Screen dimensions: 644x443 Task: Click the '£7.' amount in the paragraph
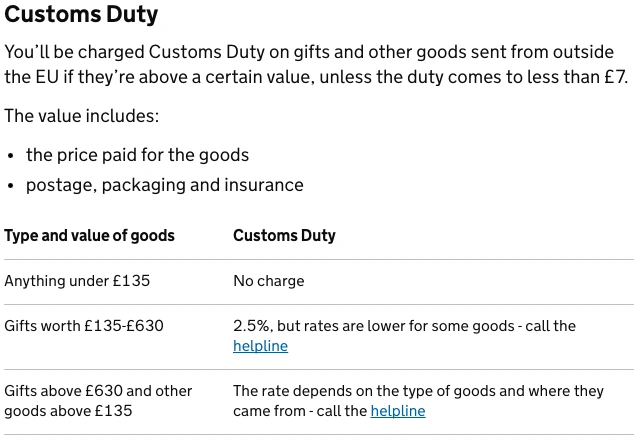613,76
